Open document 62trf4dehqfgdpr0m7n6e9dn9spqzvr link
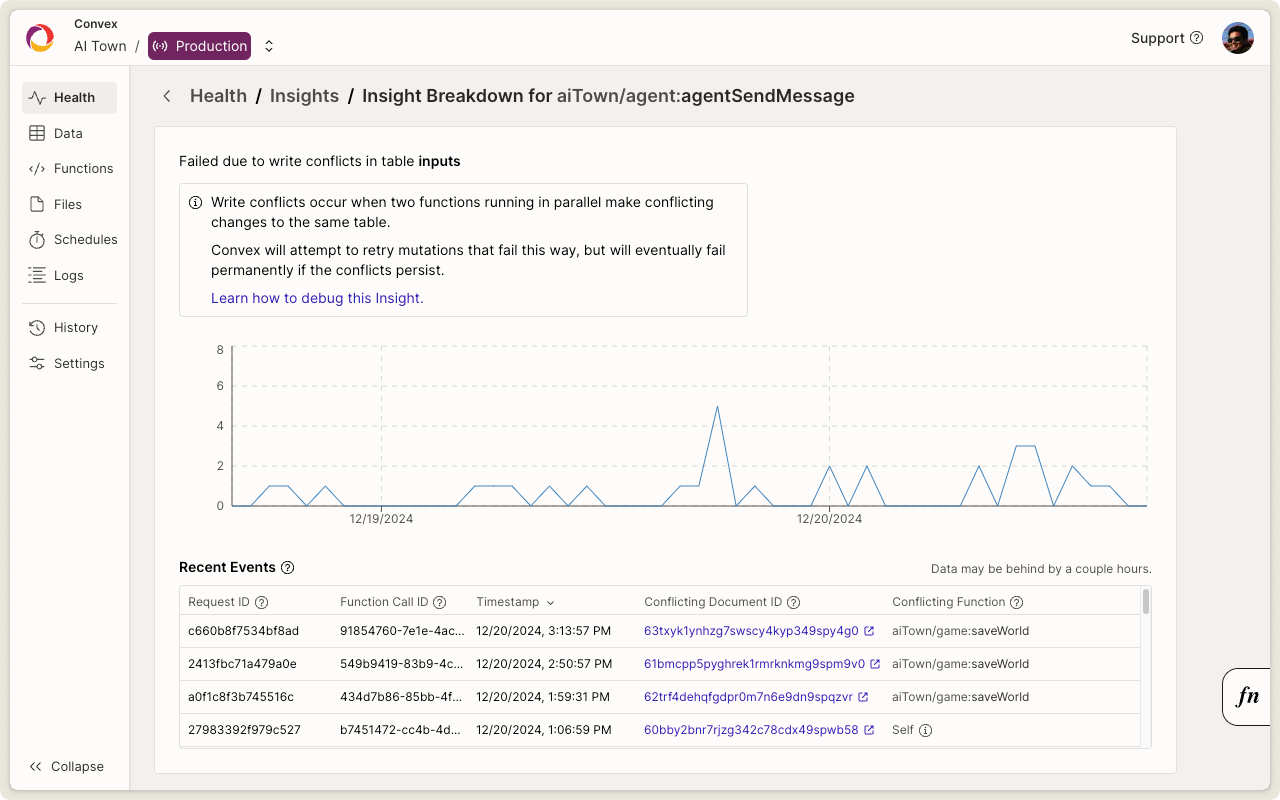The image size is (1280, 800). [756, 697]
